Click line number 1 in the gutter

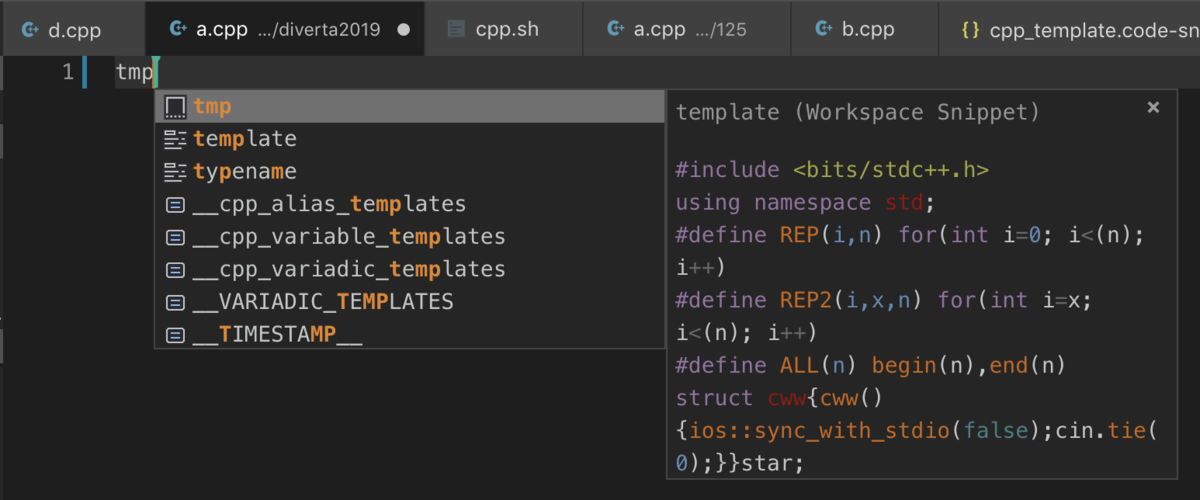pos(68,72)
